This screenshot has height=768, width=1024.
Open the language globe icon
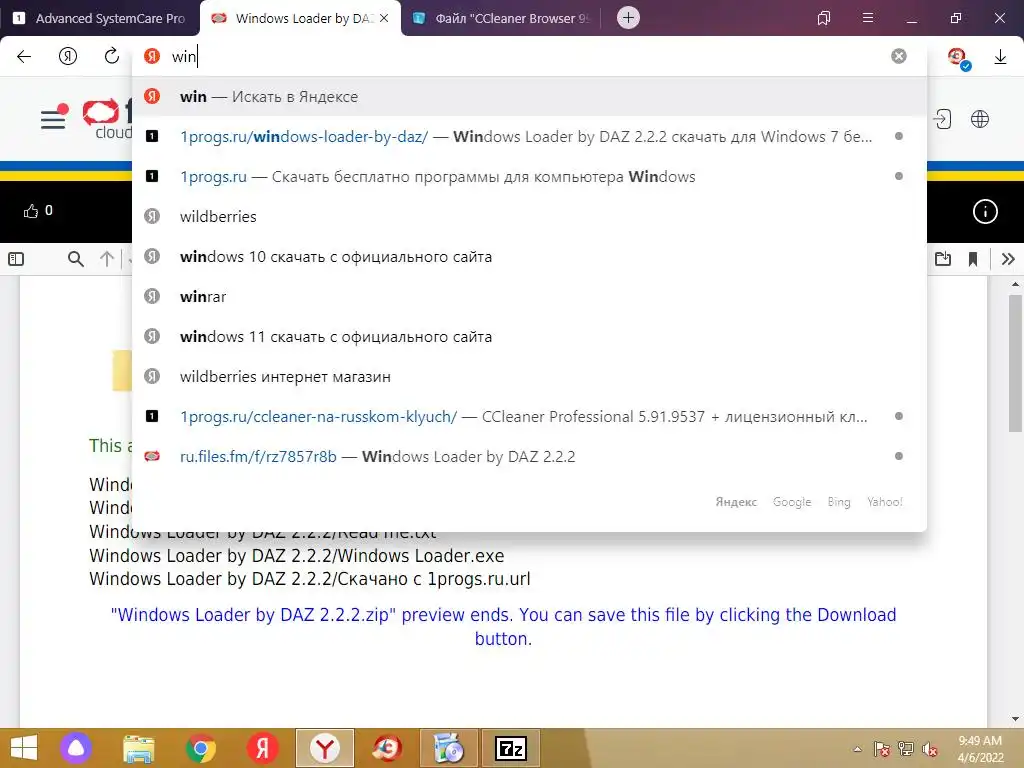pos(980,119)
